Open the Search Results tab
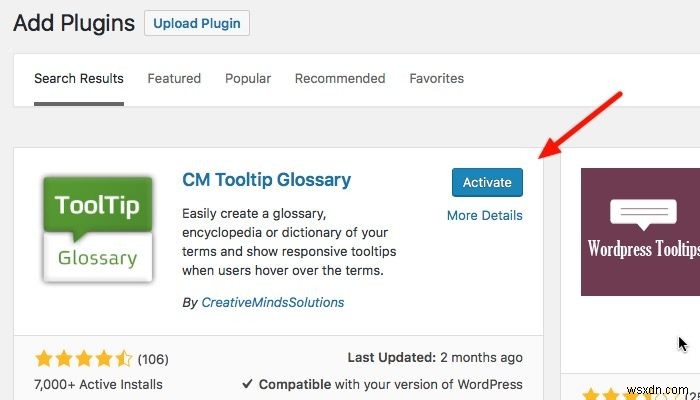 79,78
